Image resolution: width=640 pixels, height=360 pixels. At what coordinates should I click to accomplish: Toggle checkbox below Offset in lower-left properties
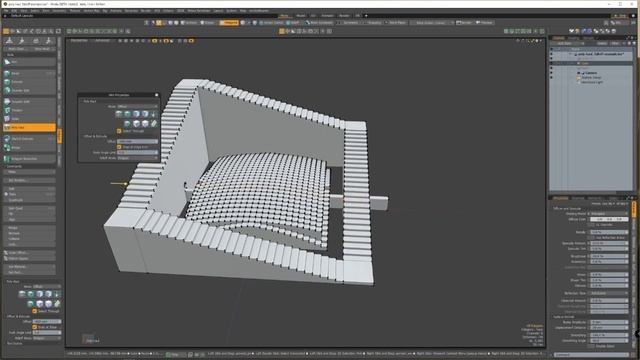coord(35,327)
